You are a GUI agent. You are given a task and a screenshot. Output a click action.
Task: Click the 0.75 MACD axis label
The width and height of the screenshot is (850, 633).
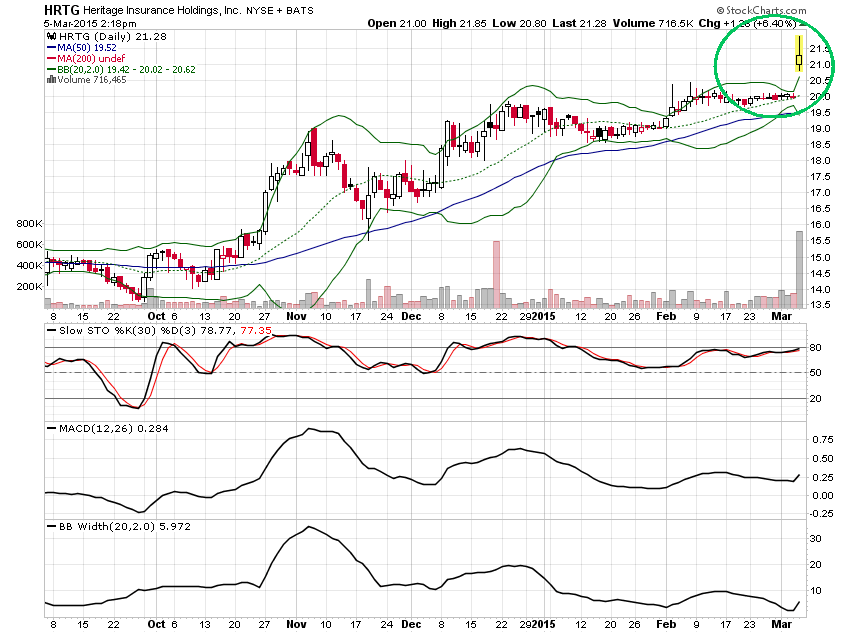click(822, 440)
